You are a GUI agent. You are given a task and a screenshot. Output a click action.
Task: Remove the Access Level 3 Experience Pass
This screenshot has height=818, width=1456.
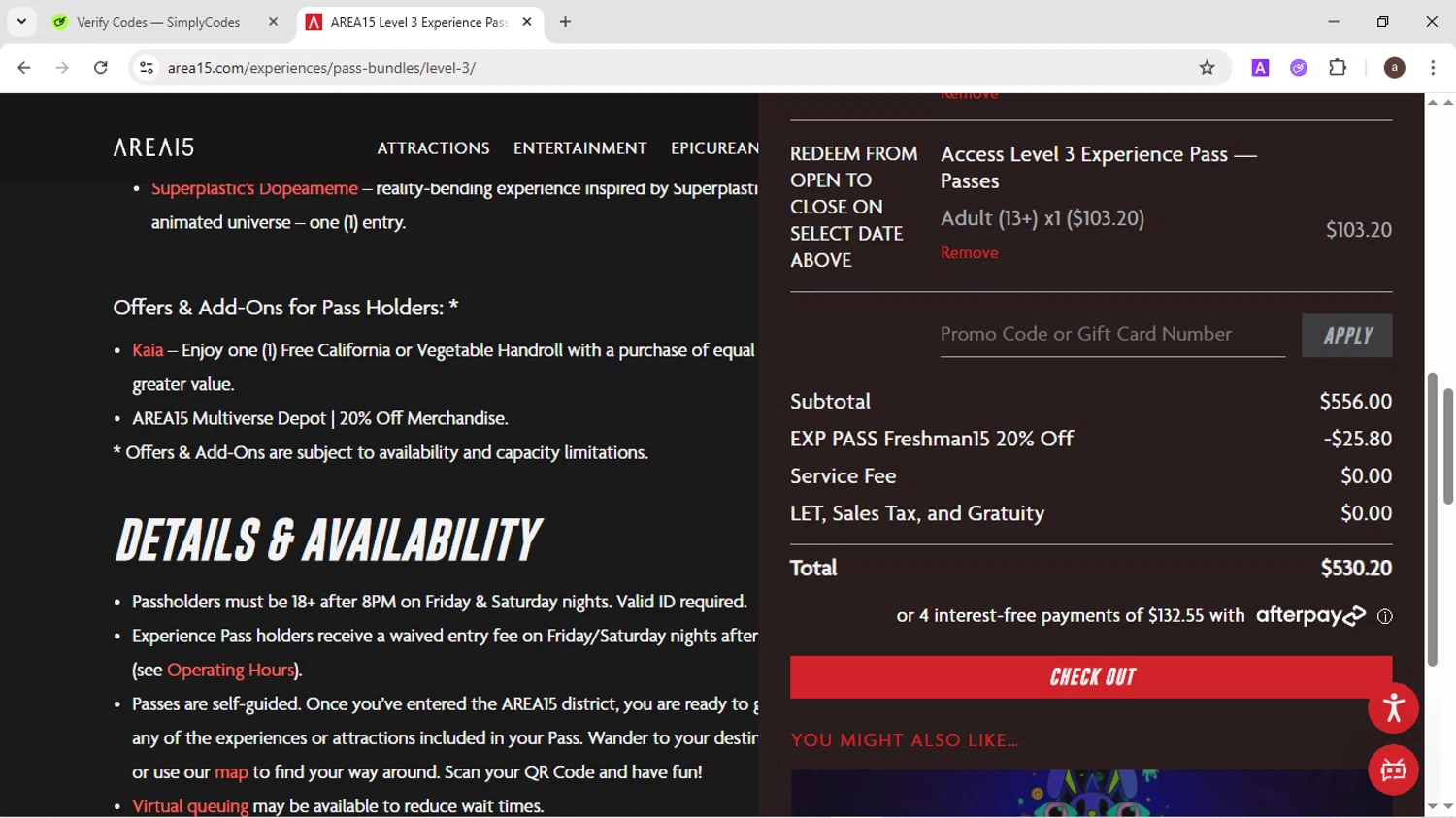pos(969,252)
